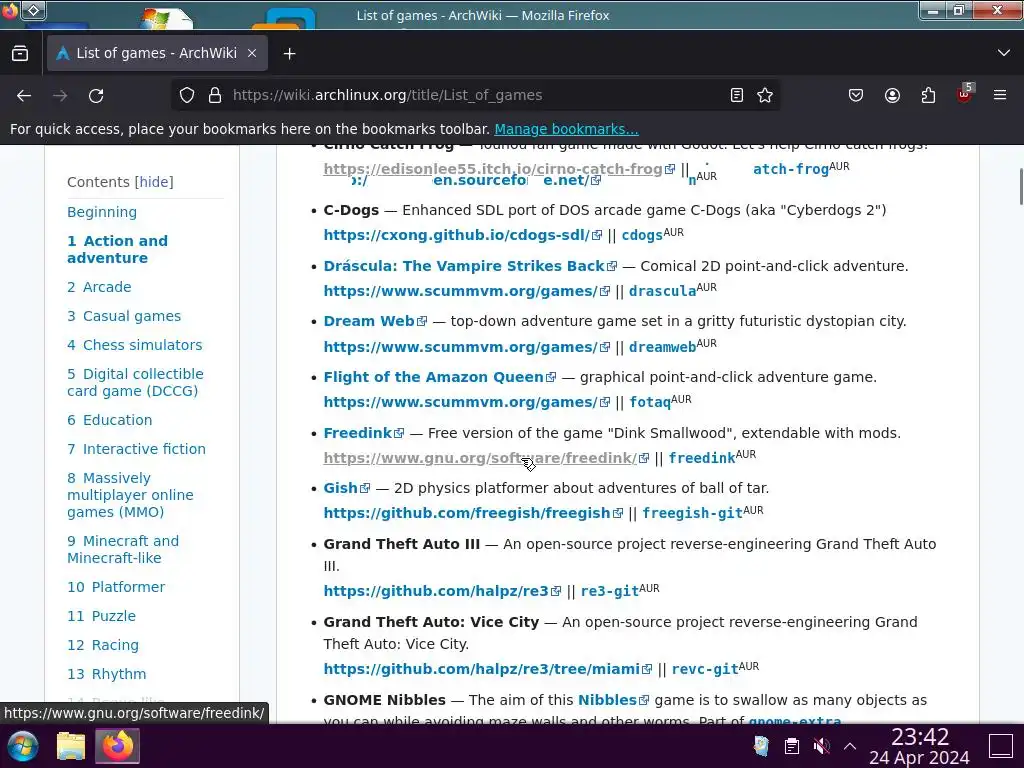Open file manager from taskbar
The height and width of the screenshot is (768, 1024).
(71, 746)
